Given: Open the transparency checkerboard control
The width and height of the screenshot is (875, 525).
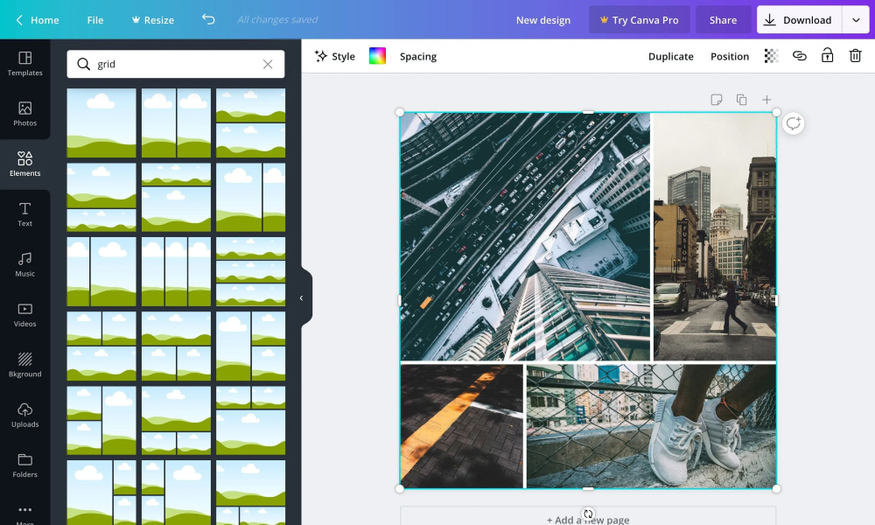Looking at the screenshot, I should click(x=771, y=56).
